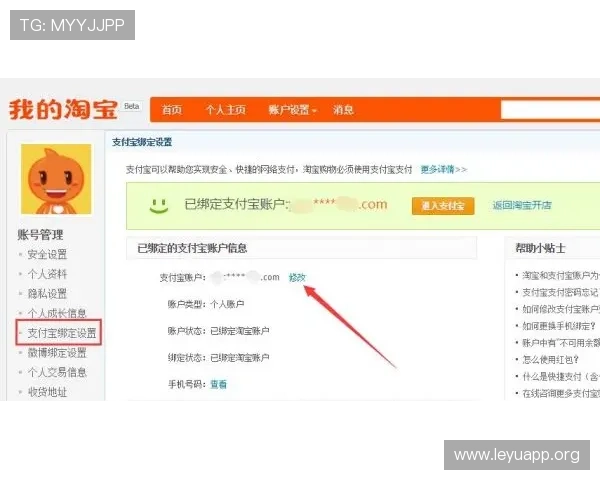
Task: Click the text 账户状态: 已绑定淘宝账户
Action: click(218, 331)
